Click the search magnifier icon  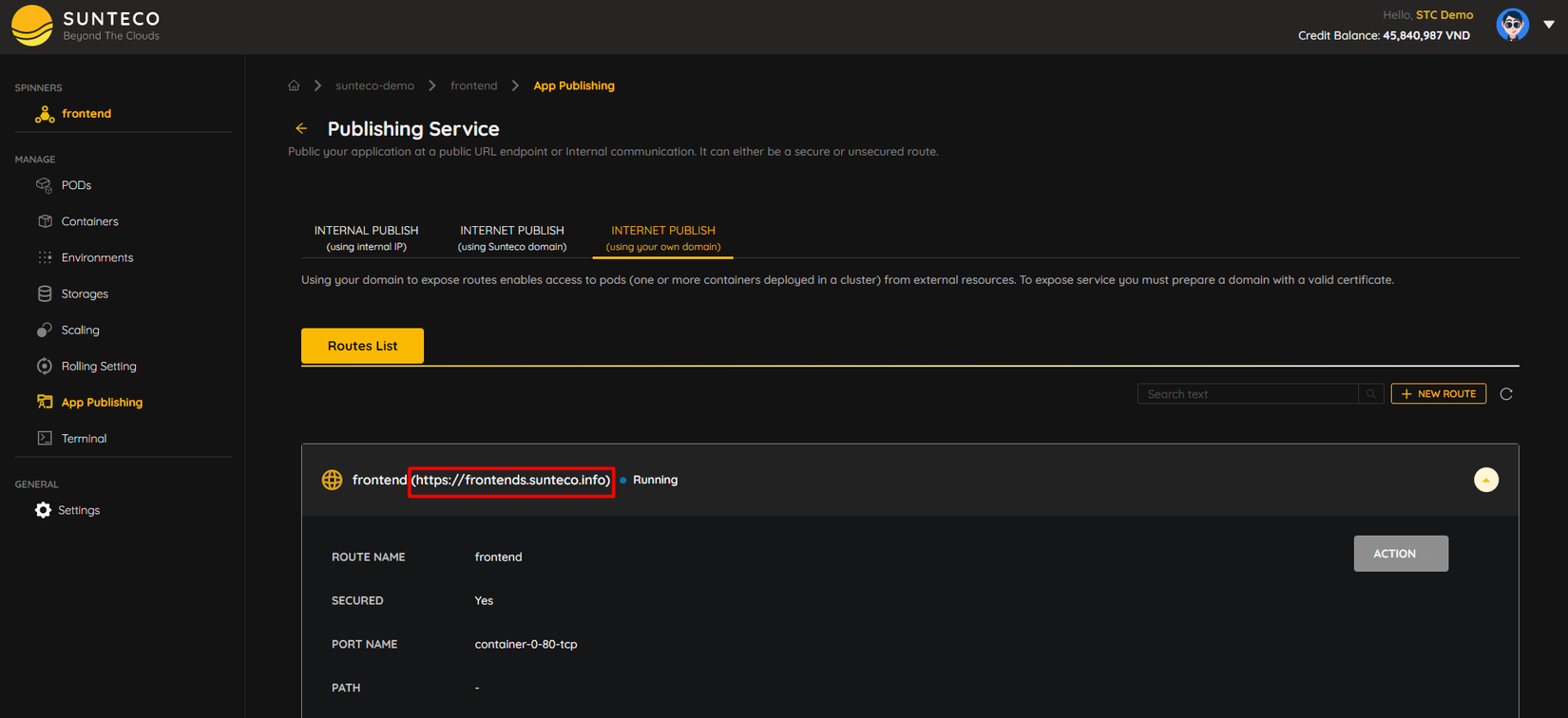click(1370, 394)
